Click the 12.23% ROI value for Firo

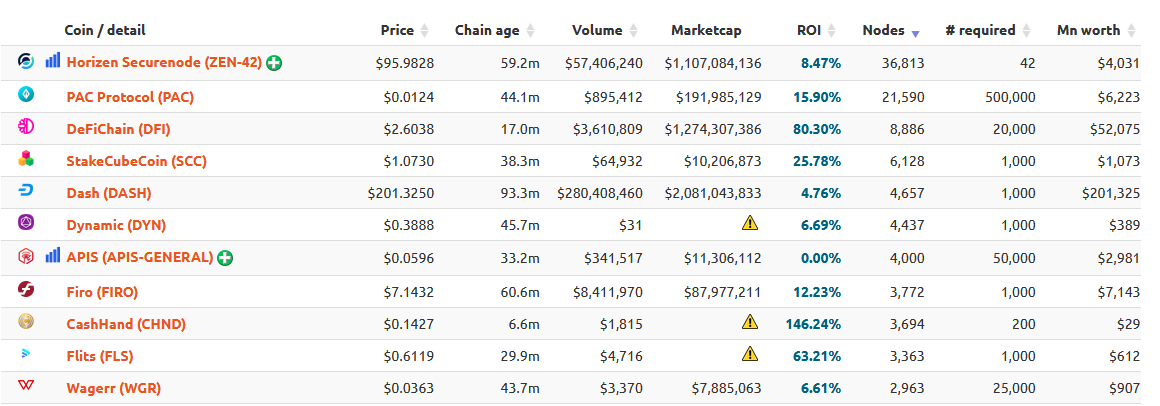tap(817, 292)
